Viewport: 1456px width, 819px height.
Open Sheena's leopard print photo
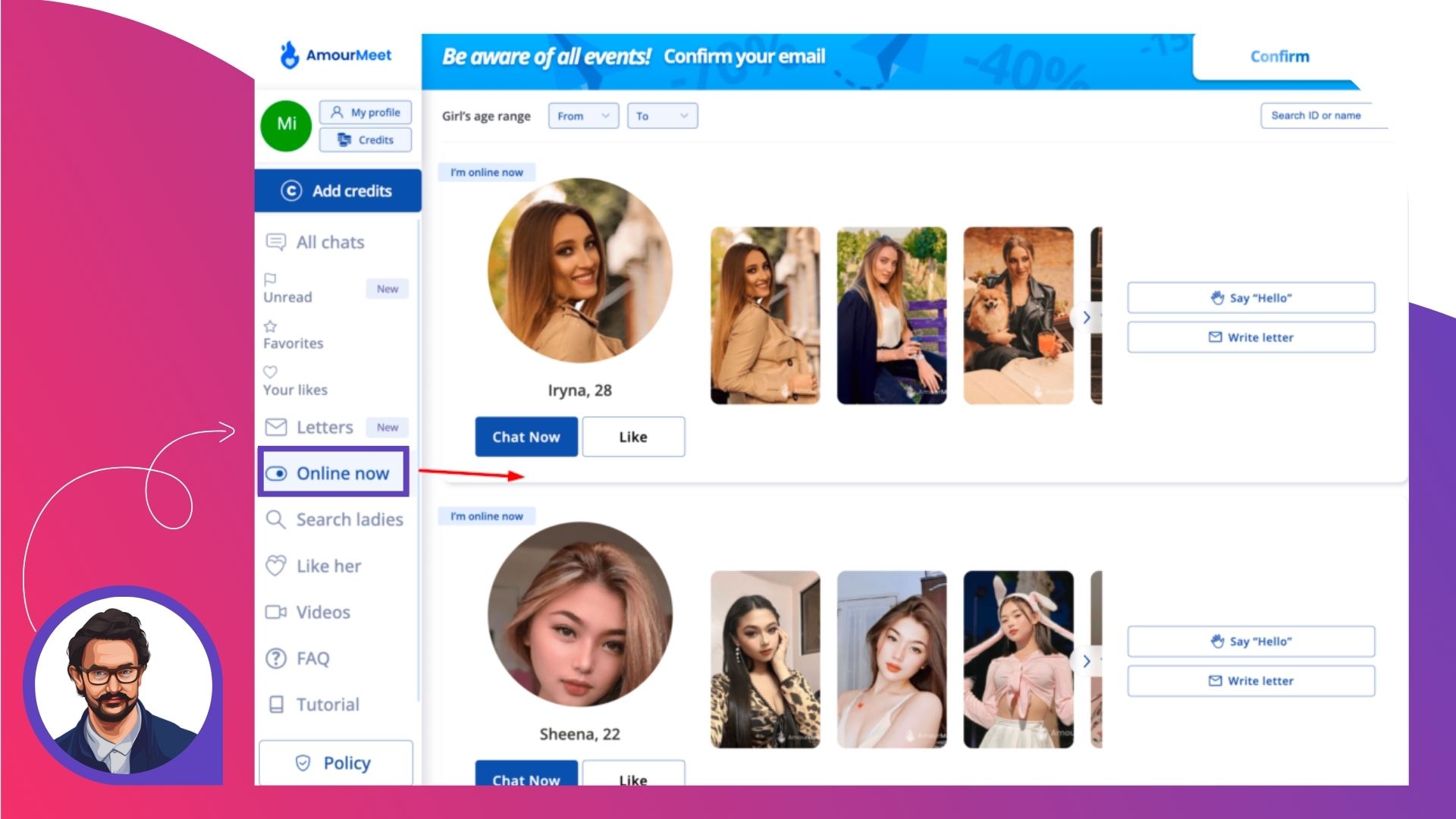coord(765,659)
